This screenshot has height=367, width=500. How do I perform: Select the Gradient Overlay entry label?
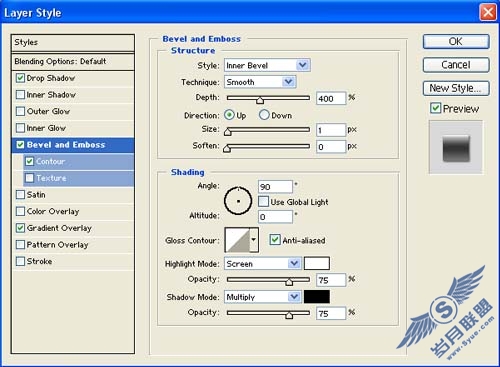(59, 228)
